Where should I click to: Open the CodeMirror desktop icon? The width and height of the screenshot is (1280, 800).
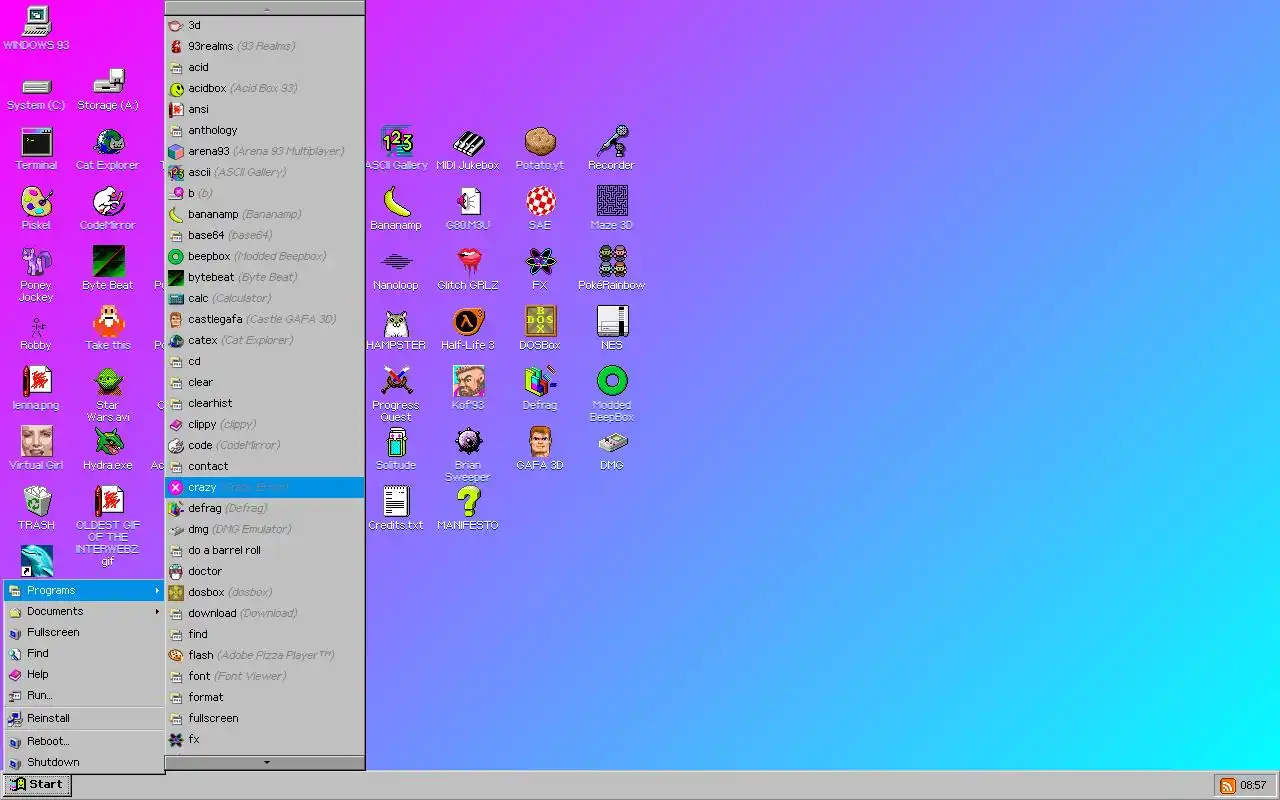tap(108, 209)
